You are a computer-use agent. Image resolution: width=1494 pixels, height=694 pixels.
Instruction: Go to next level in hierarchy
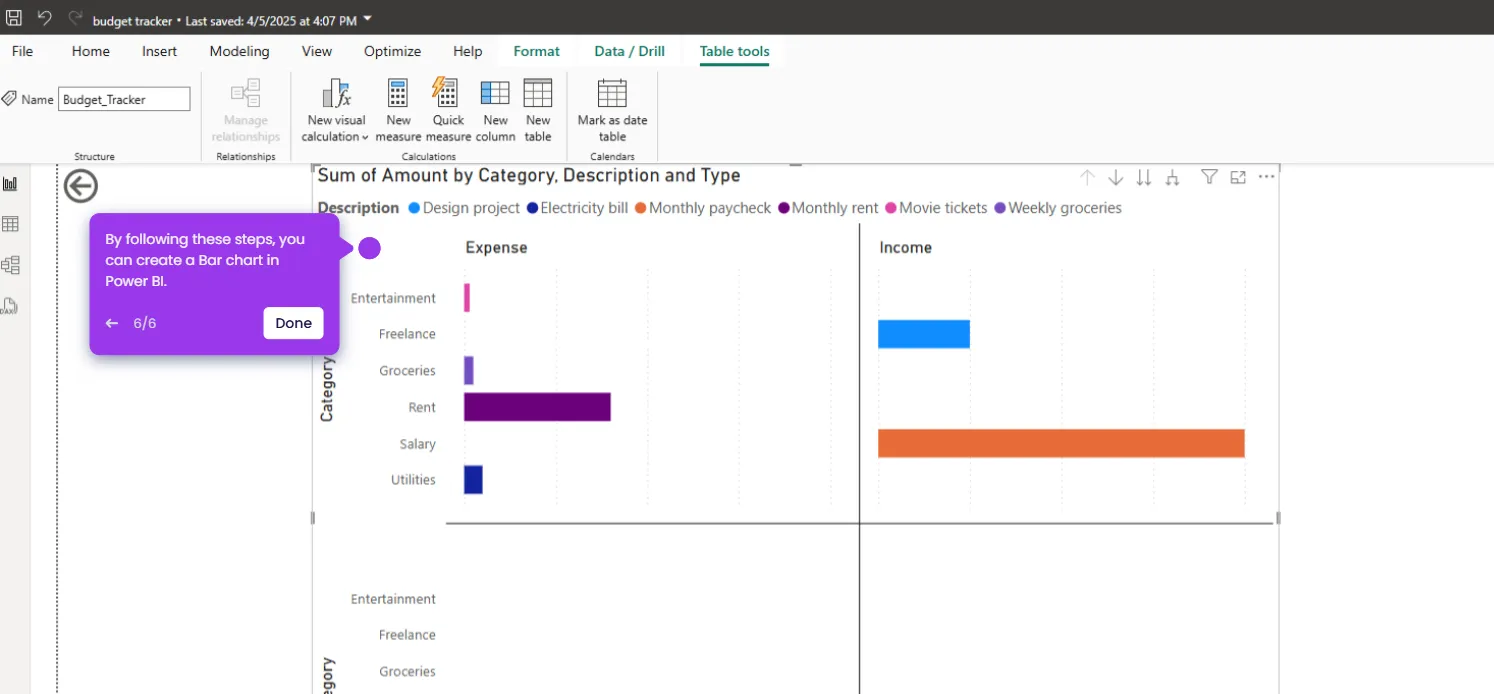point(1144,177)
